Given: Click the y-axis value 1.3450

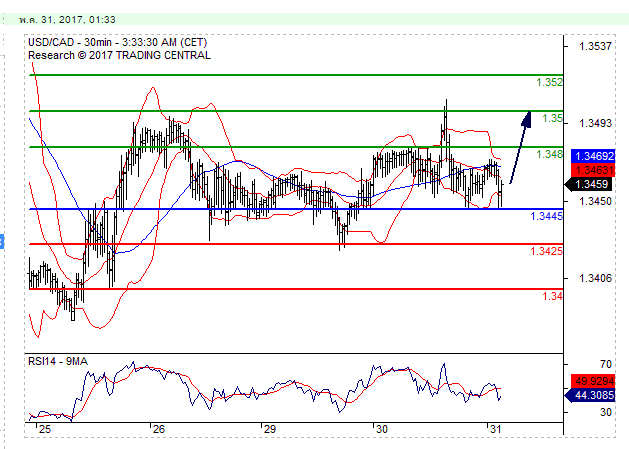Looking at the screenshot, I should click(595, 201).
